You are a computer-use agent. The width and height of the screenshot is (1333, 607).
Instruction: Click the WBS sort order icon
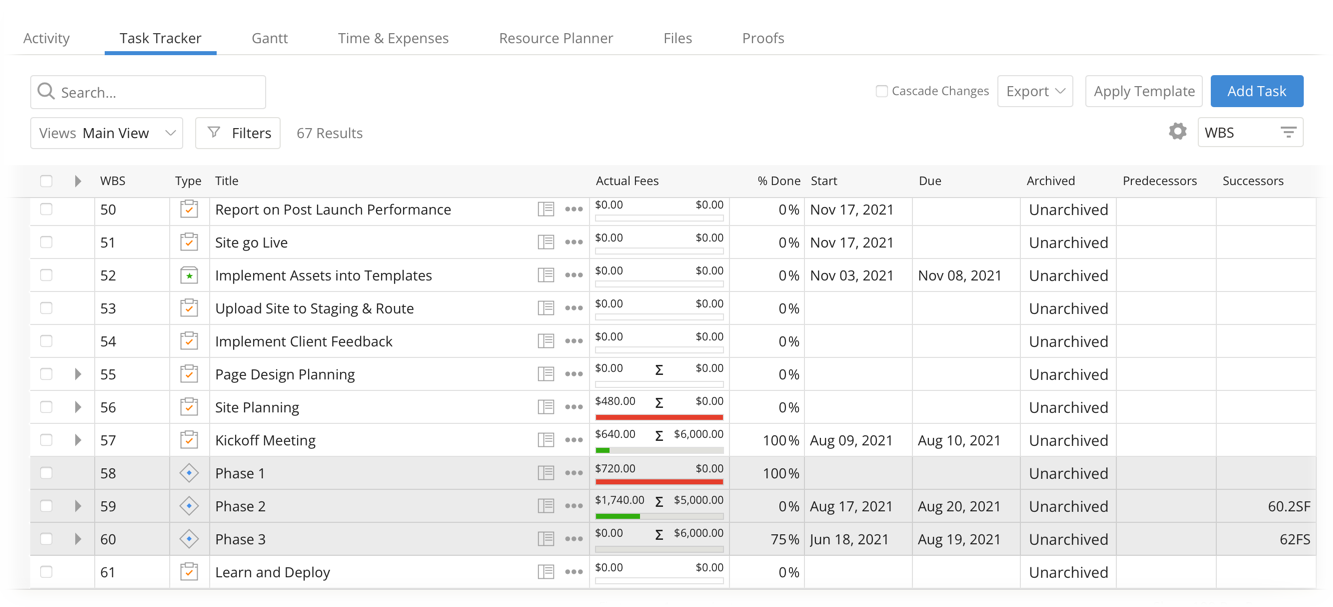coord(1288,132)
